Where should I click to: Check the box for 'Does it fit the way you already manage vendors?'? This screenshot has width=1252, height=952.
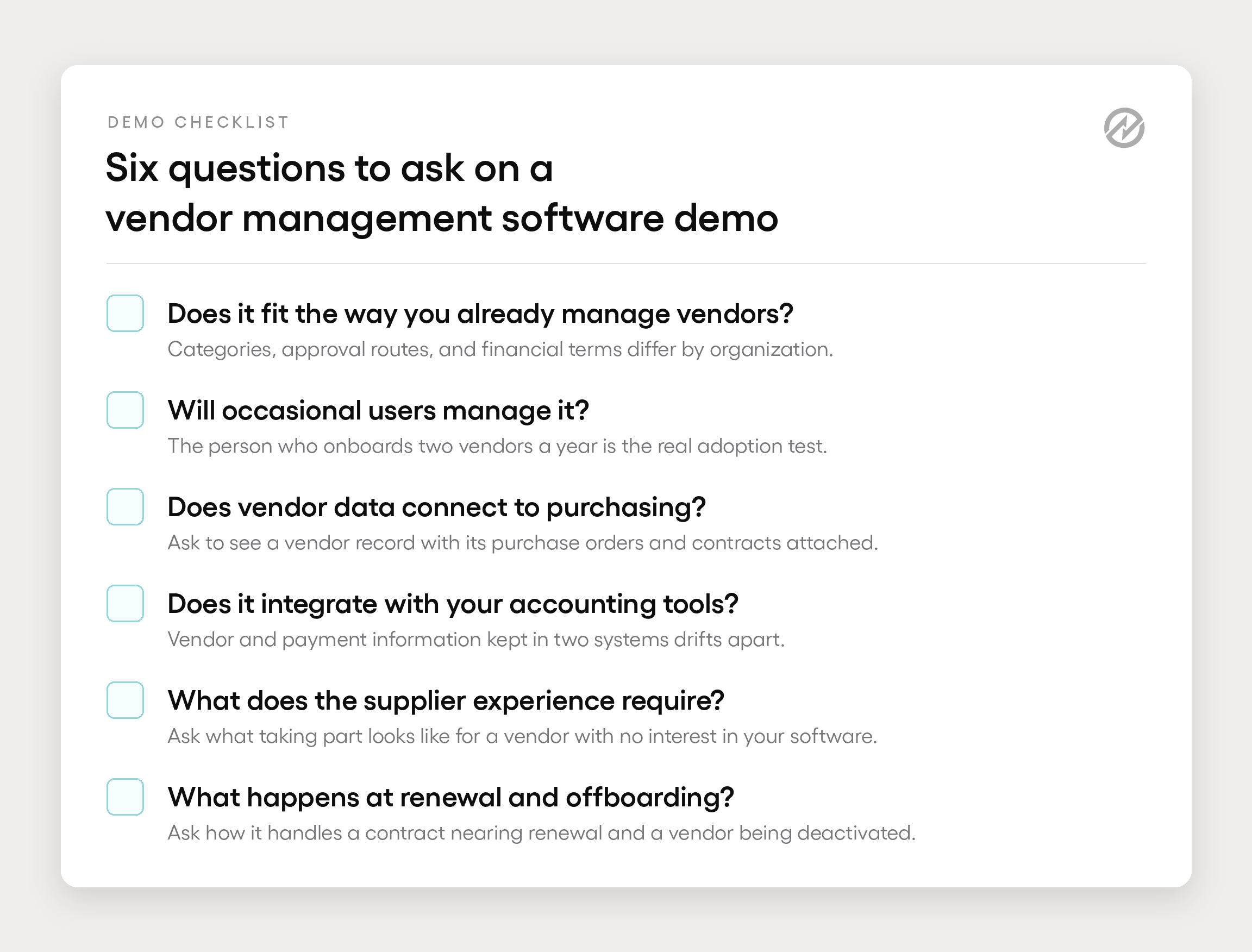click(126, 314)
